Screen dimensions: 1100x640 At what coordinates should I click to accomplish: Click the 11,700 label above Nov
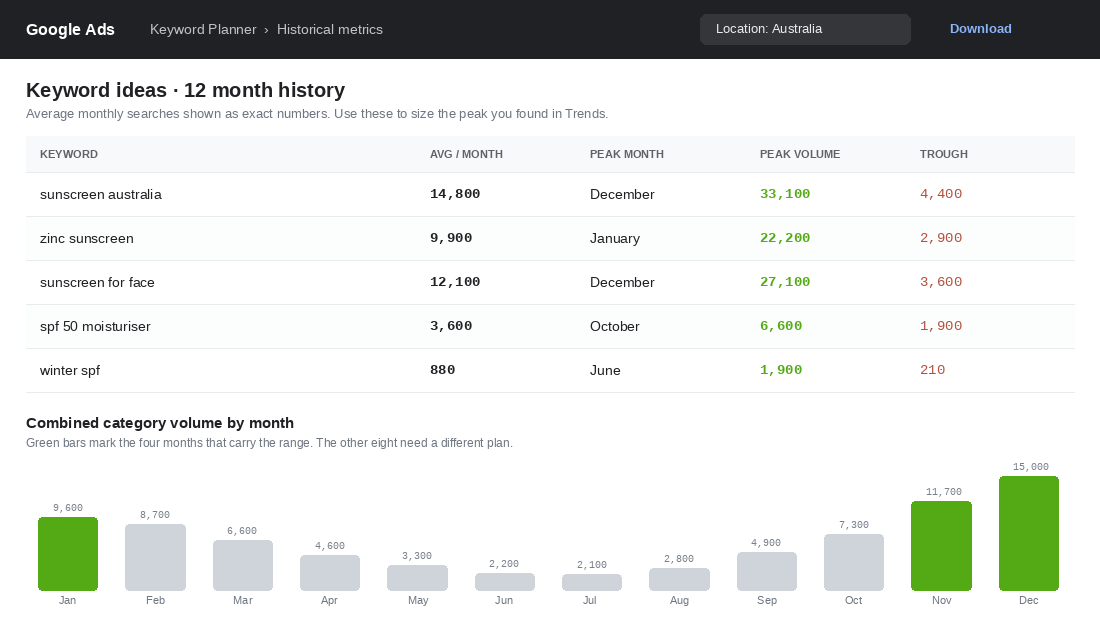[944, 492]
